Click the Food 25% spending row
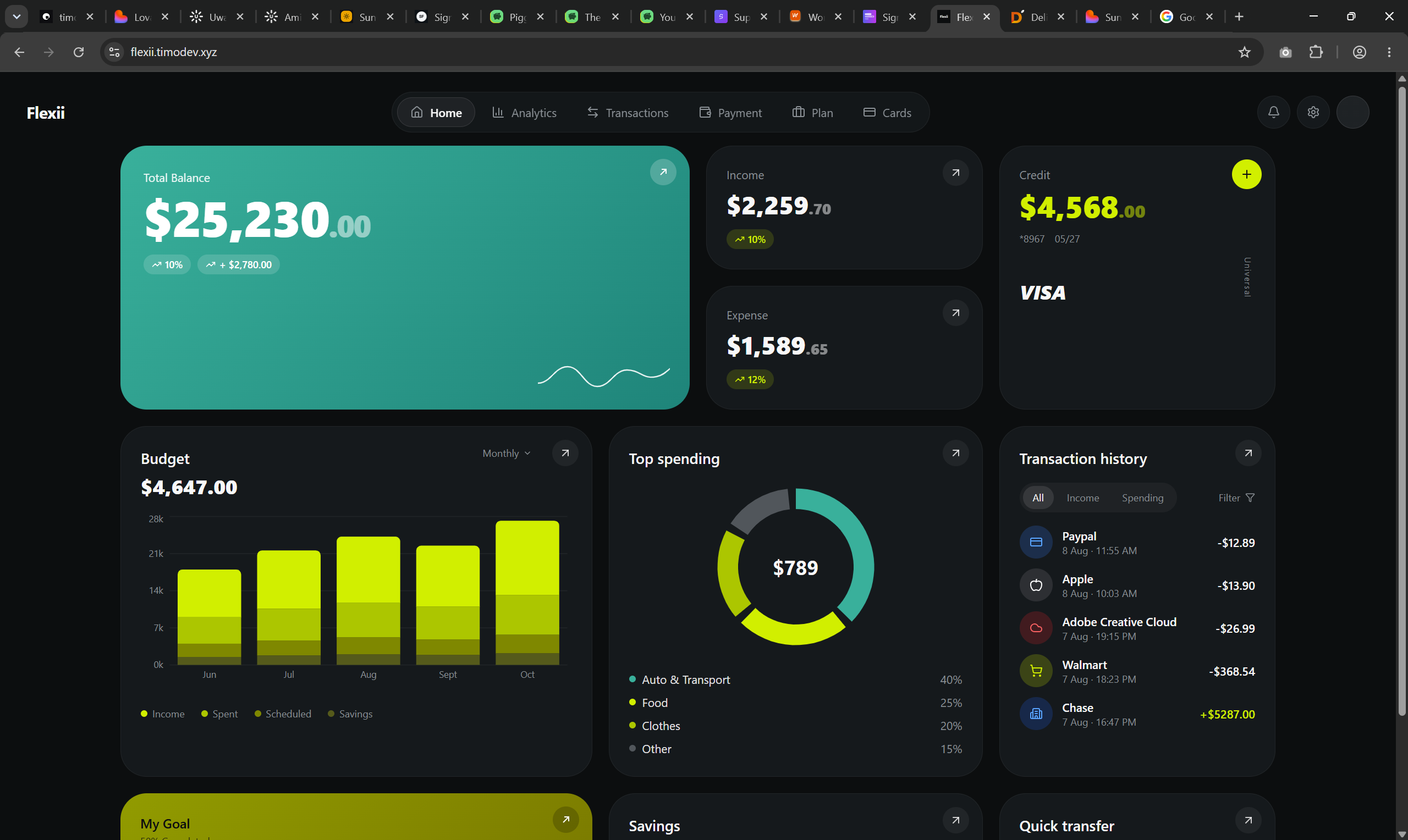1408x840 pixels. click(795, 703)
